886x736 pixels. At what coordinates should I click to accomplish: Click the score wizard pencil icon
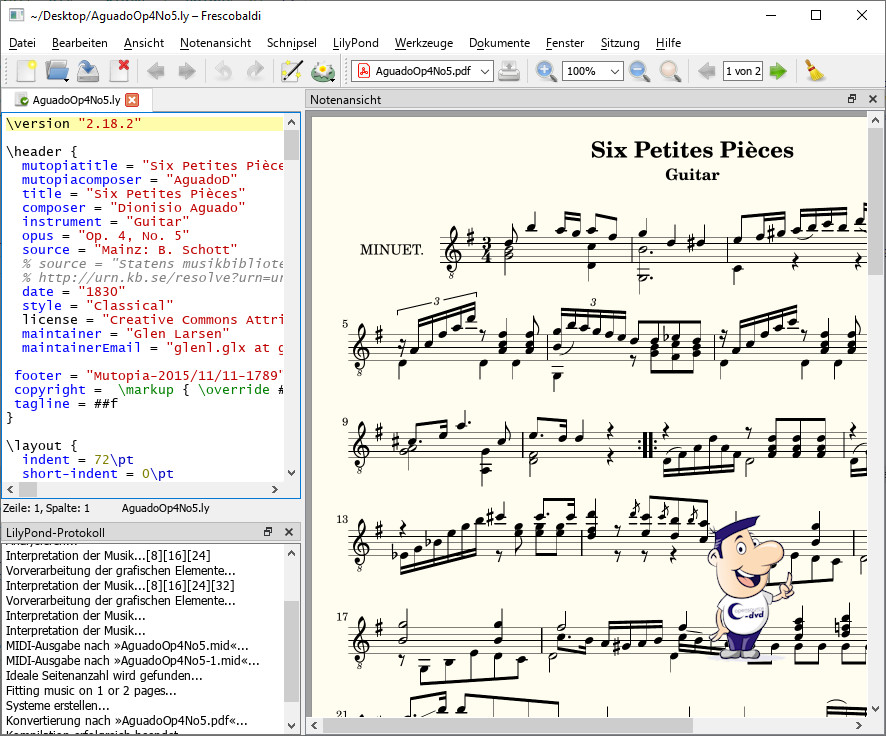point(291,71)
